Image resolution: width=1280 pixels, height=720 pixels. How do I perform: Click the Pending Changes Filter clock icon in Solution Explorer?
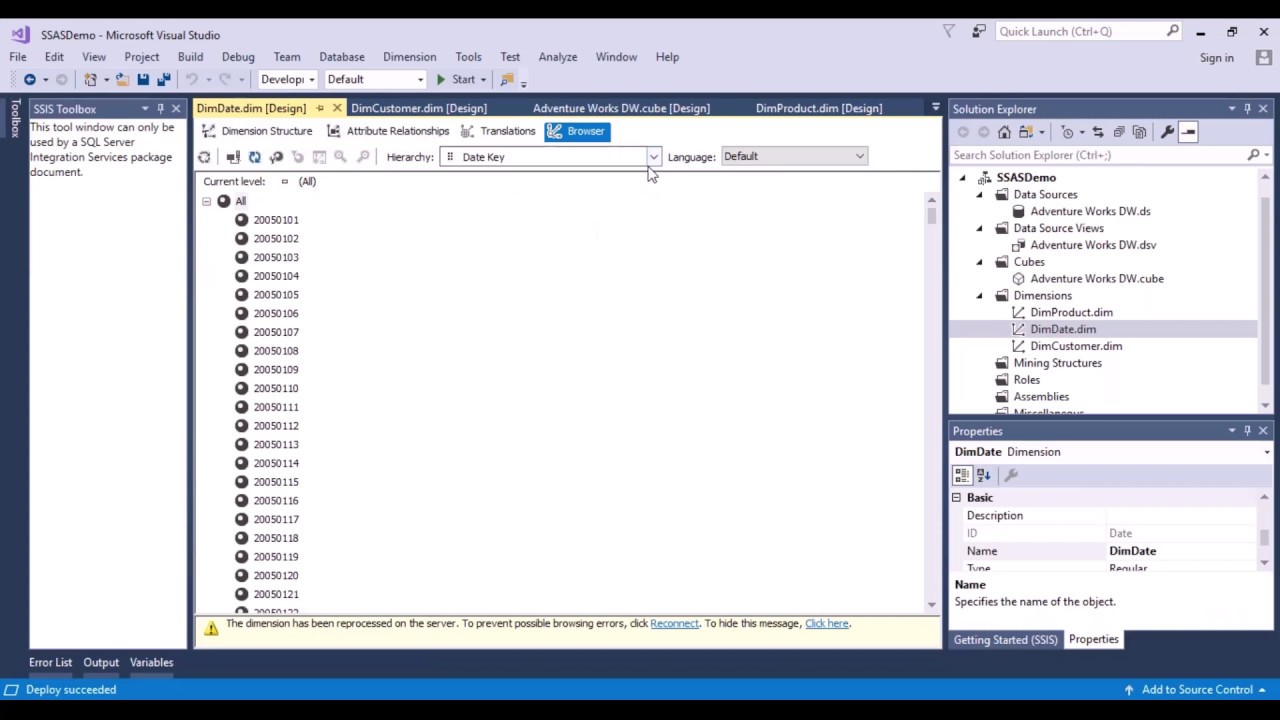pos(1068,132)
